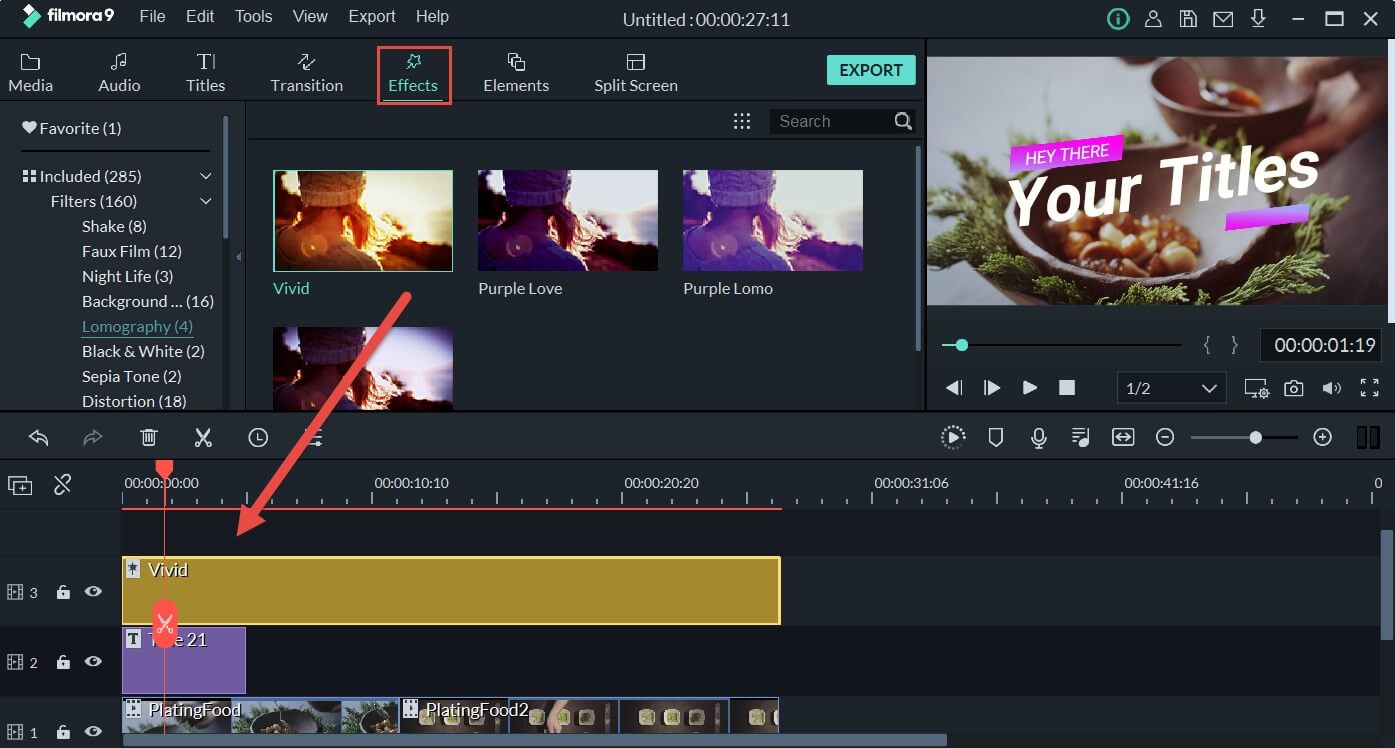Open the 1/2 playback quality dropdown
Viewport: 1395px width, 748px height.
pos(1171,388)
